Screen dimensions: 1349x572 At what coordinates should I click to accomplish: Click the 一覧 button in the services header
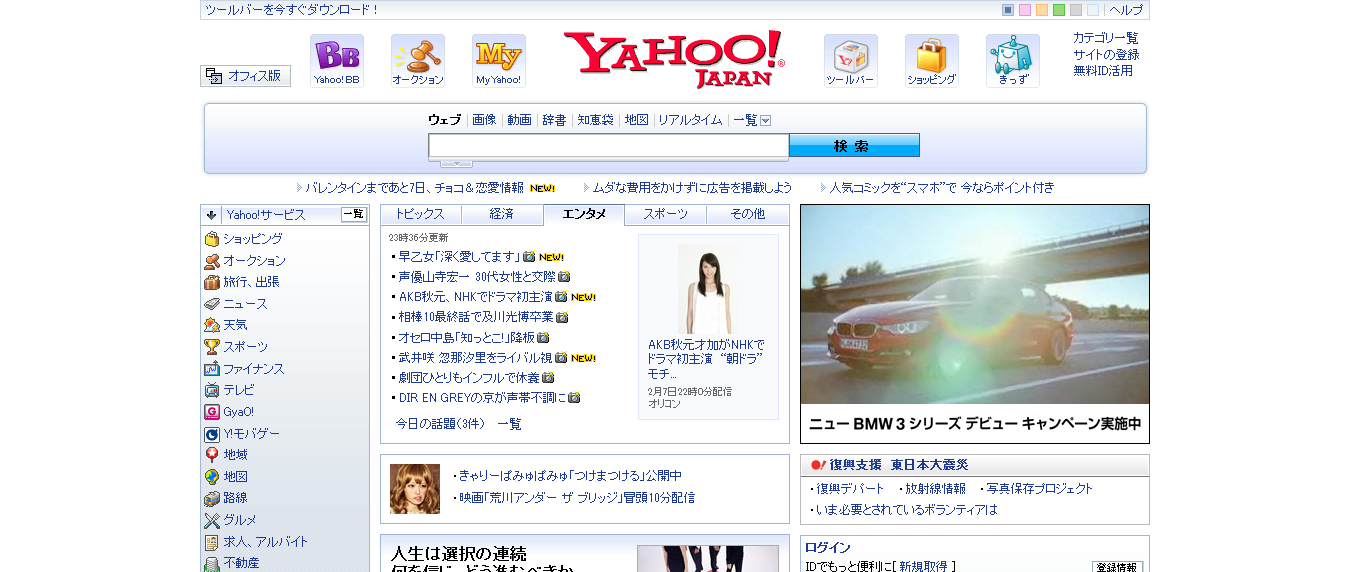[354, 214]
